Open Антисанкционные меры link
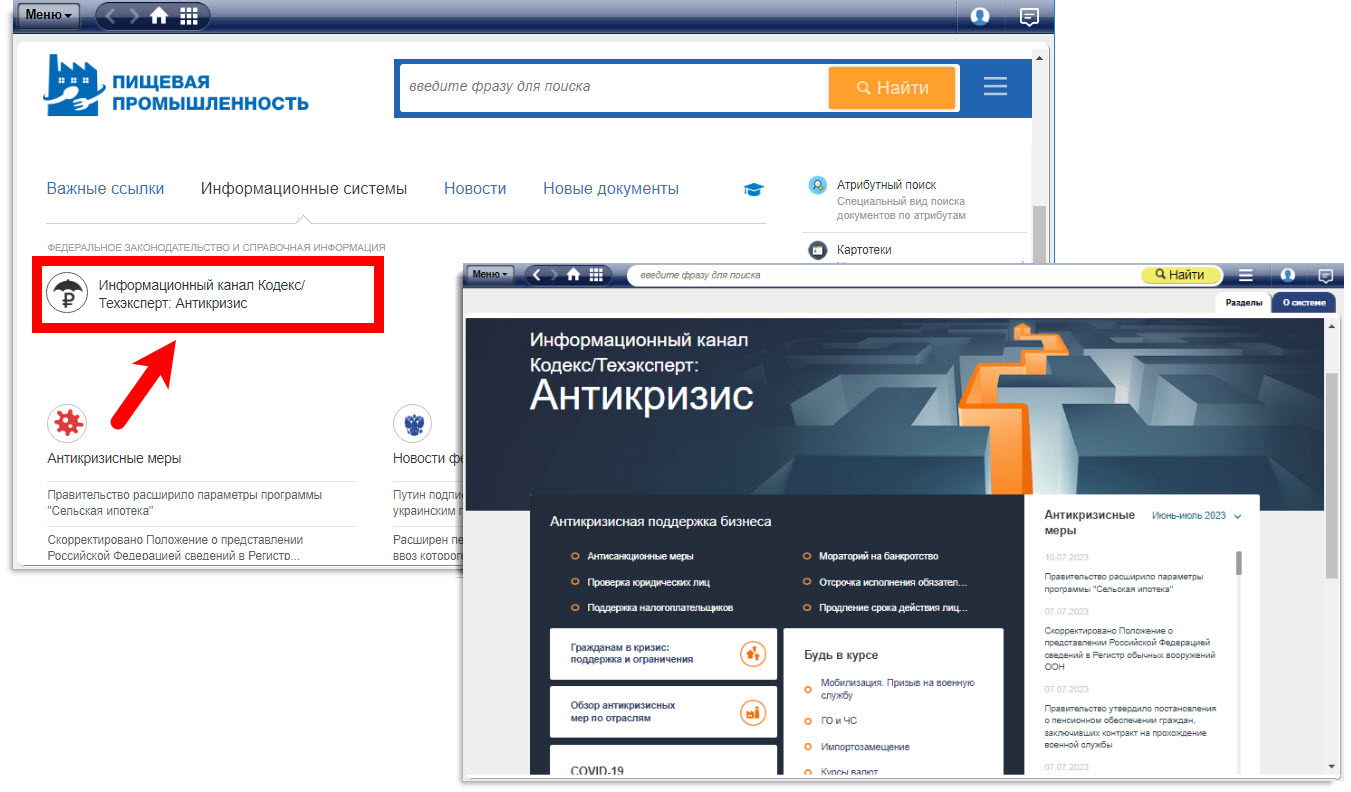 point(640,556)
